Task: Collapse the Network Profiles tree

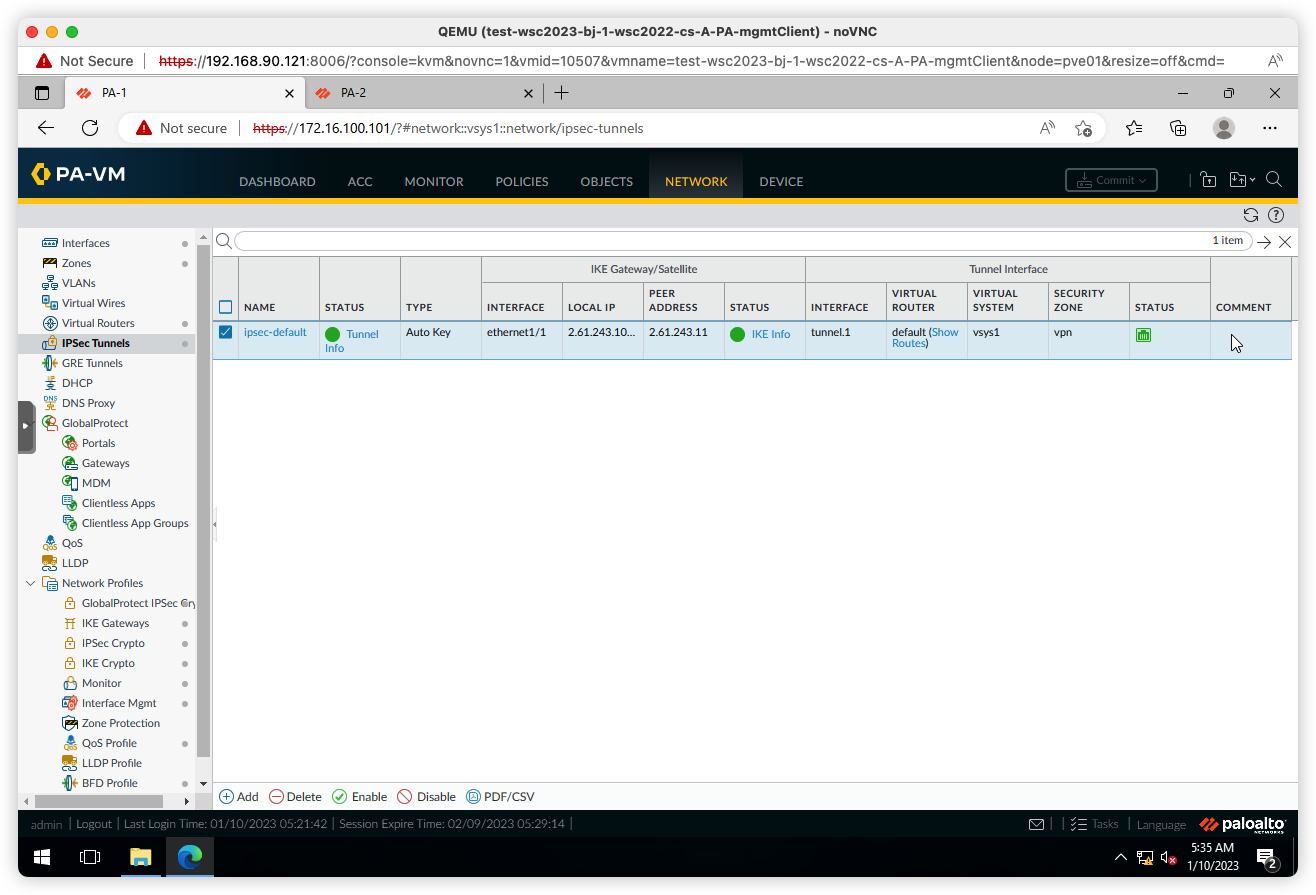Action: [x=31, y=583]
